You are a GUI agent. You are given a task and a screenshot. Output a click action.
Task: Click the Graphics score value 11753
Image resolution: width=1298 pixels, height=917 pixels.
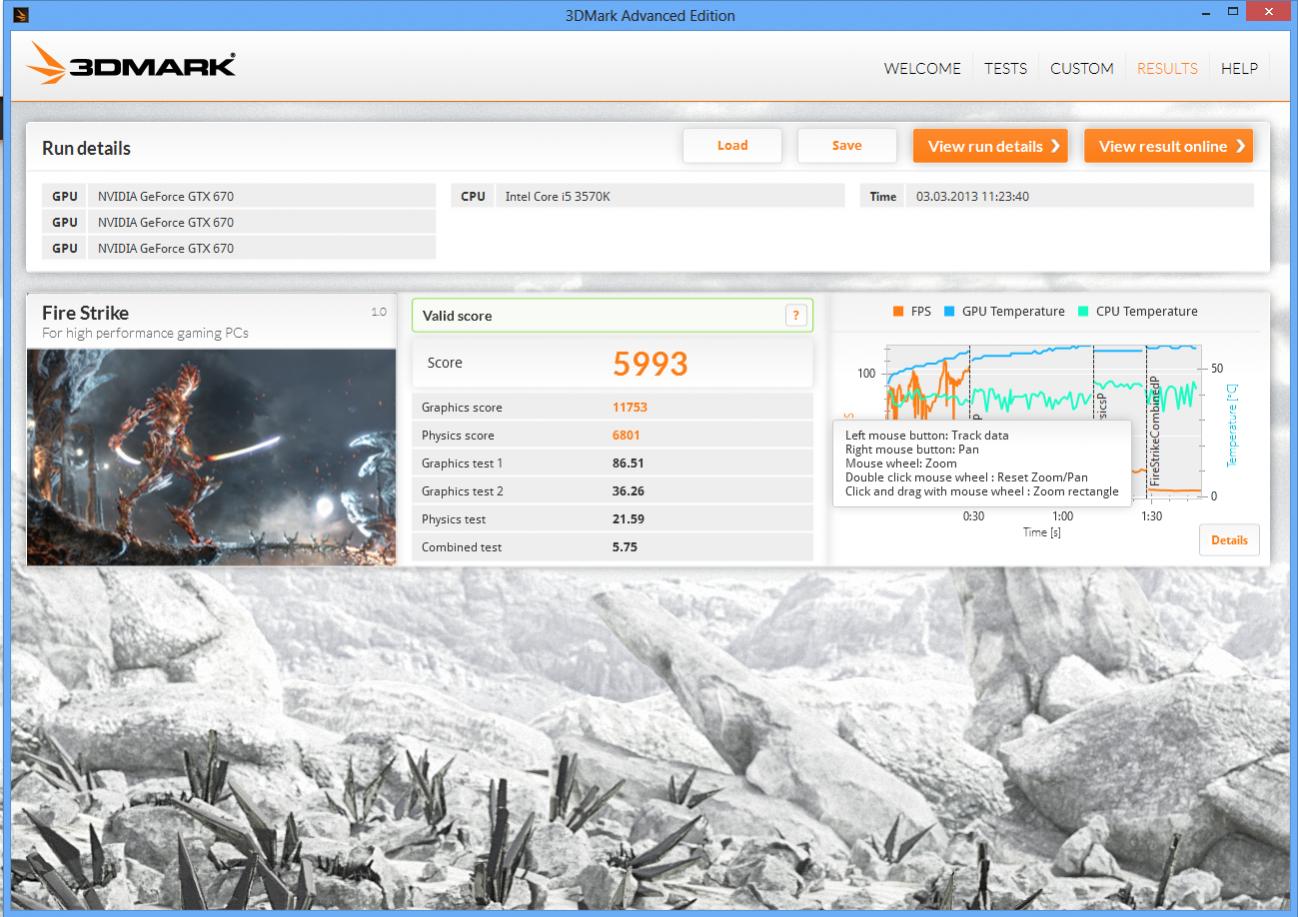630,408
